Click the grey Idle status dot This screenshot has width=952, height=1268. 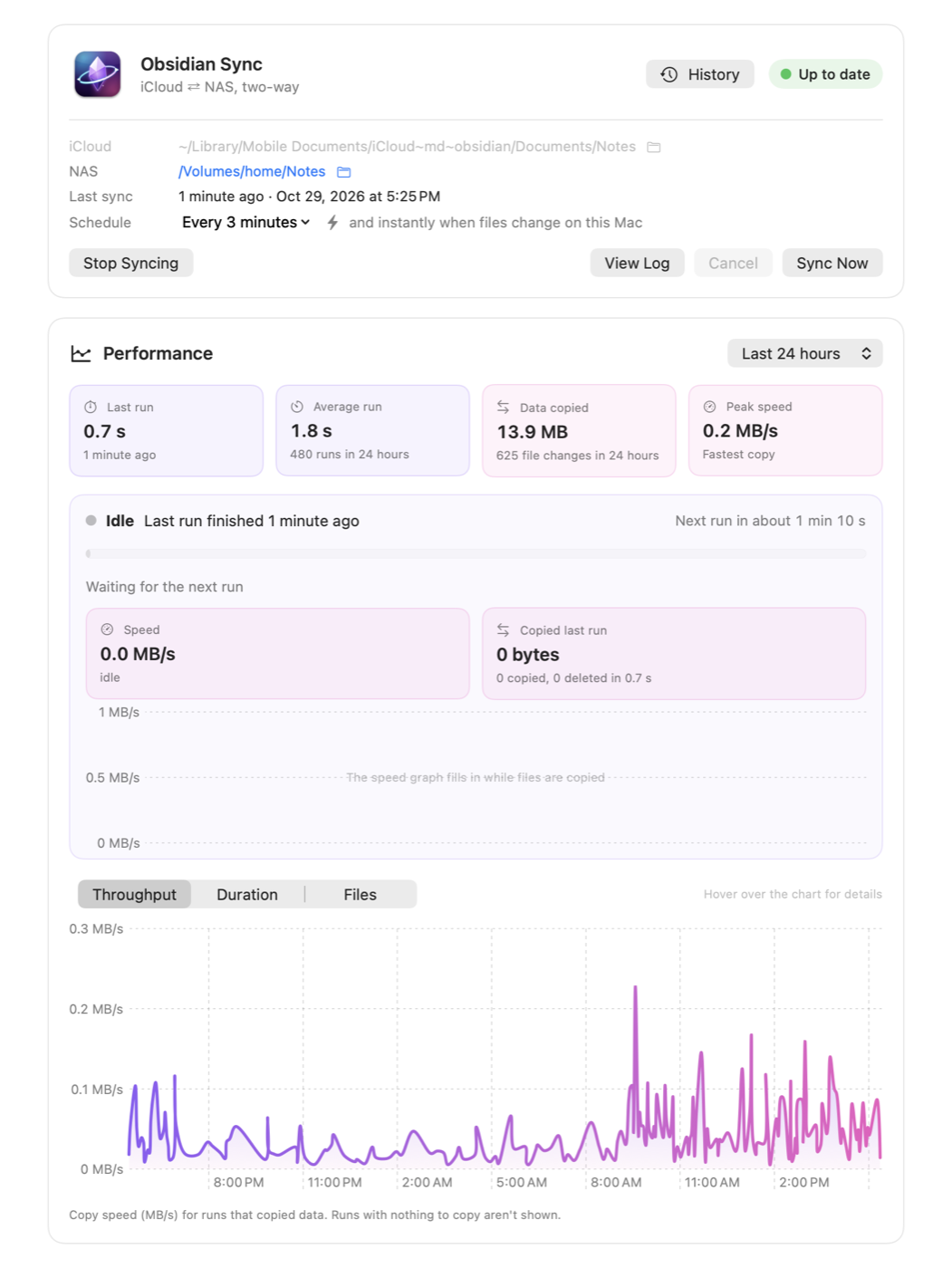(x=91, y=521)
